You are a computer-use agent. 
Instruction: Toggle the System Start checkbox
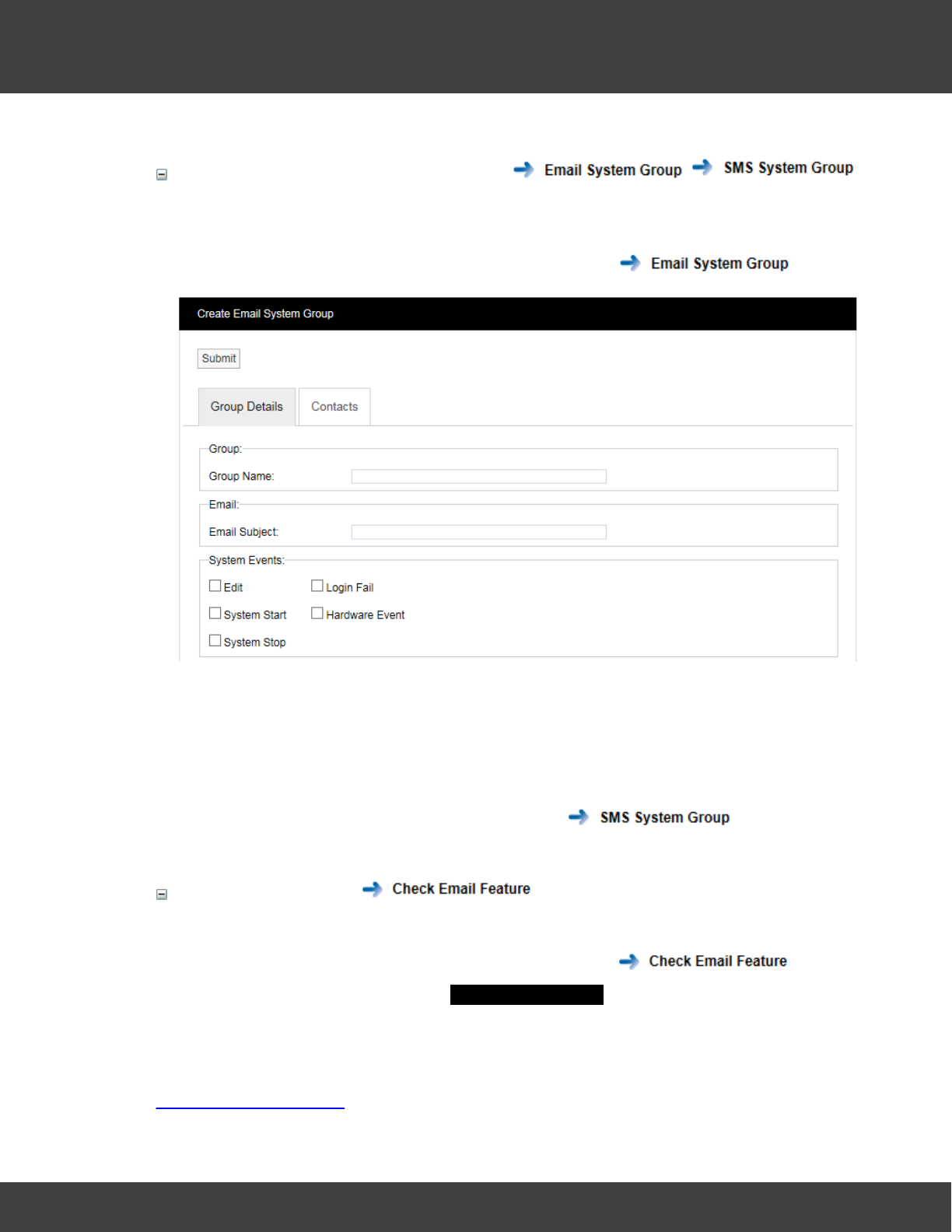(215, 614)
